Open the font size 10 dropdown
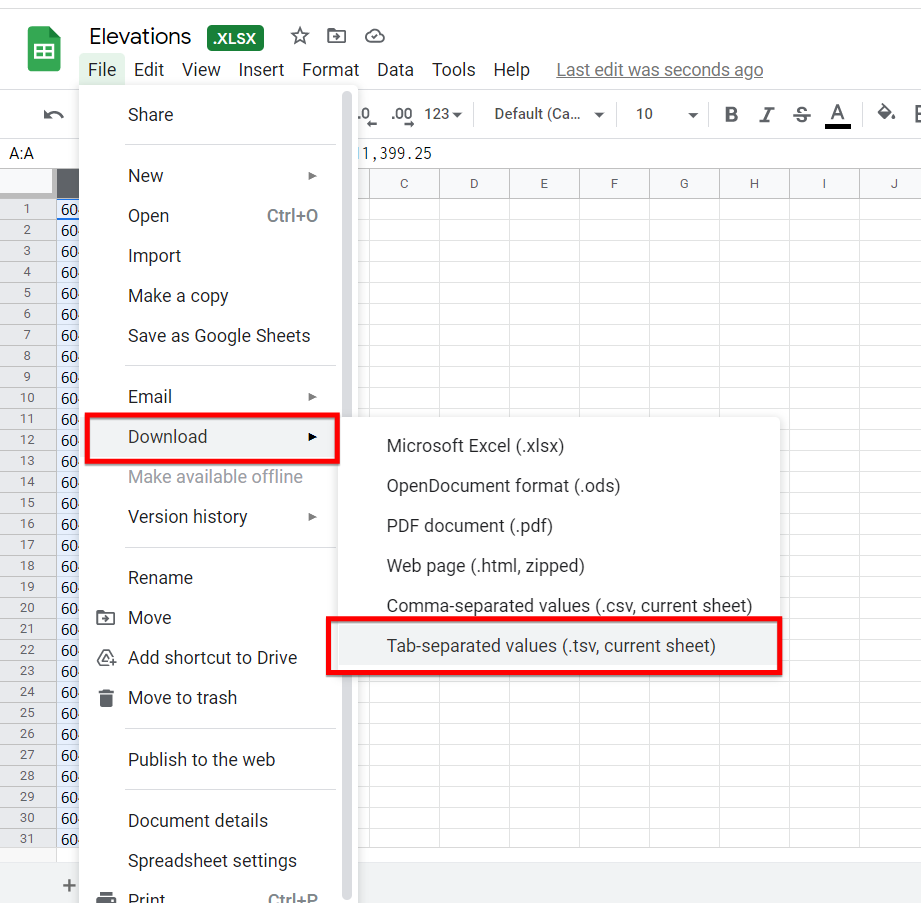Image resolution: width=921 pixels, height=903 pixels. (x=666, y=114)
